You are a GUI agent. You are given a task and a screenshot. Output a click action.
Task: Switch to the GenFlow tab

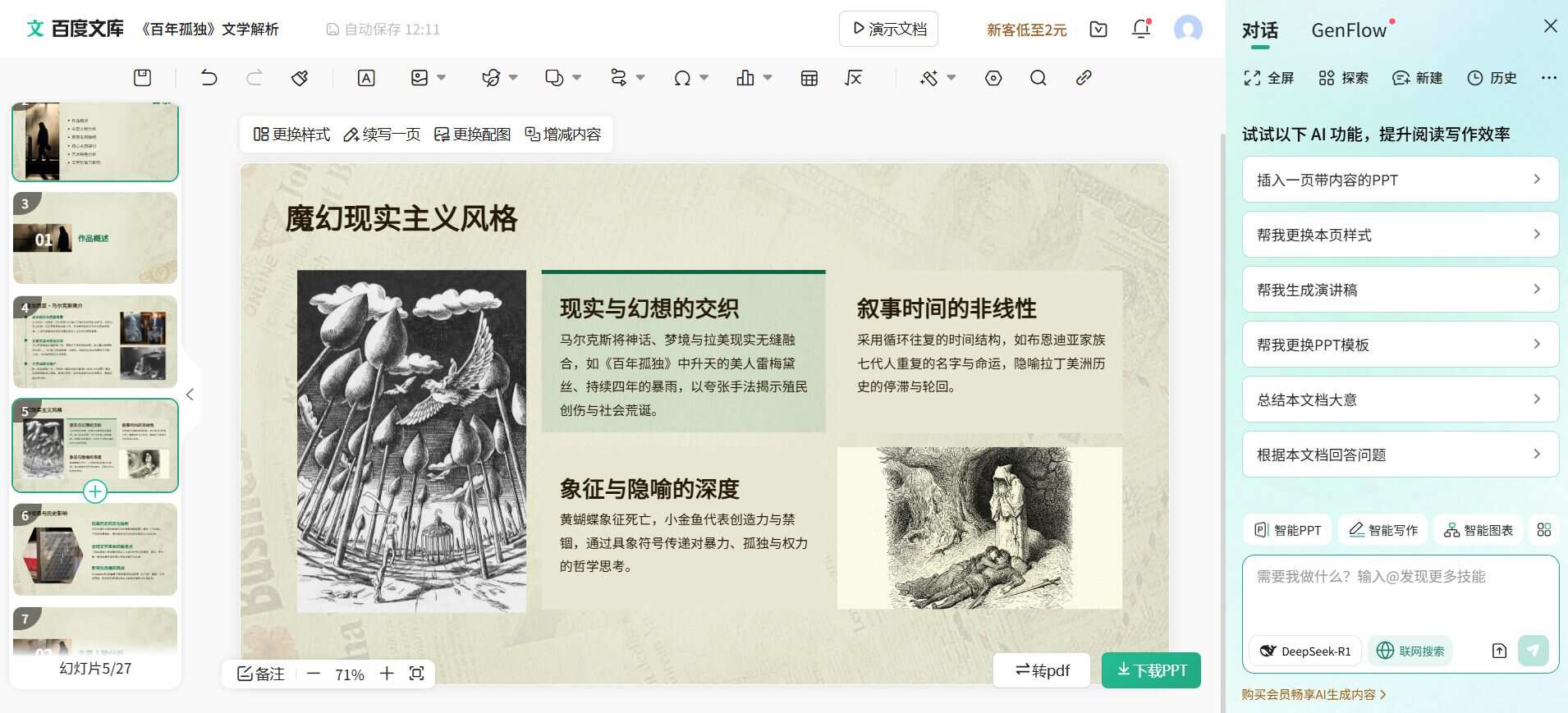[x=1349, y=30]
